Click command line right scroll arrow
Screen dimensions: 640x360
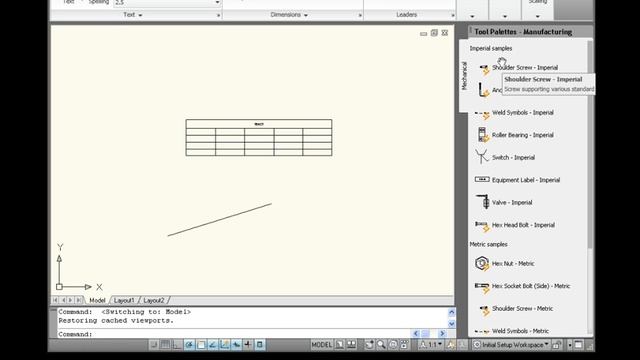pyautogui.click(x=442, y=333)
